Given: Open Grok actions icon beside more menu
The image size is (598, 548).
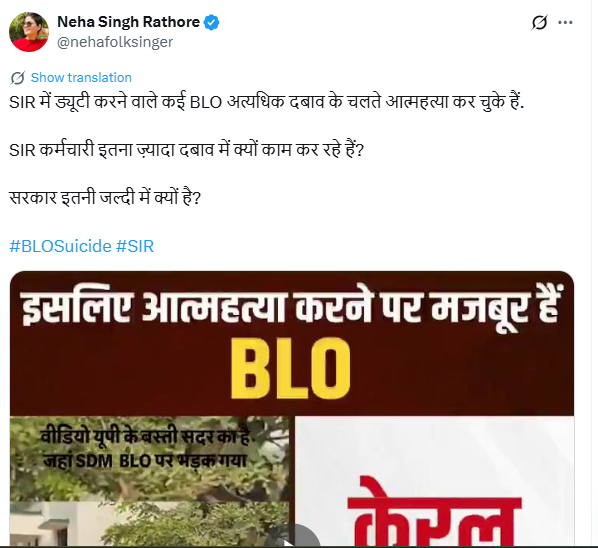Looking at the screenshot, I should (x=539, y=22).
